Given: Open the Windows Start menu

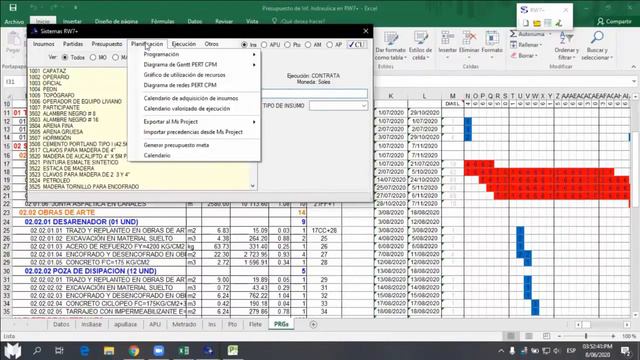Looking at the screenshot, I should click(x=13, y=351).
